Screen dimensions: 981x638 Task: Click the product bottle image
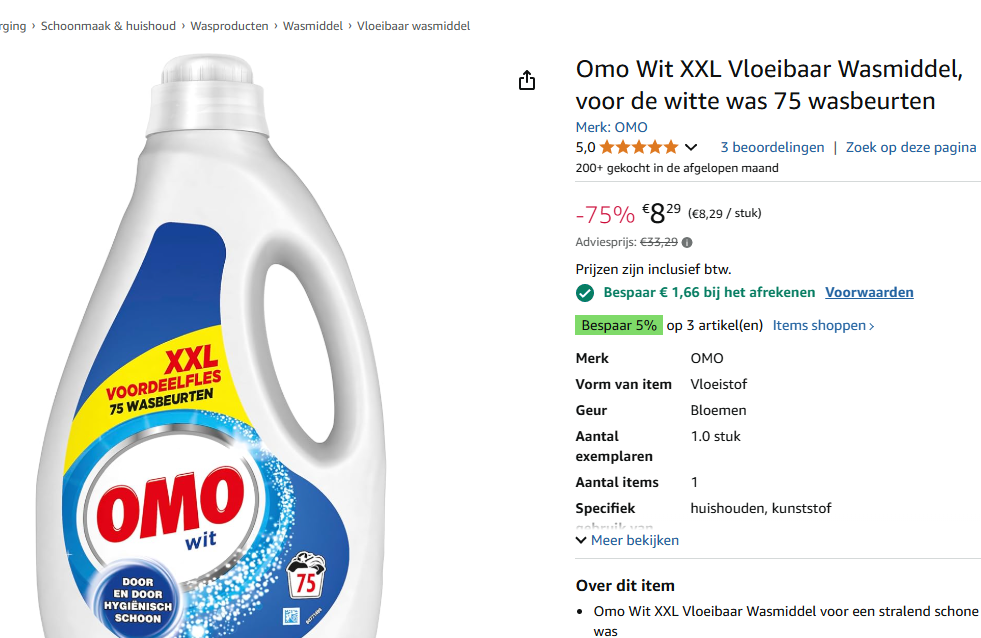pyautogui.click(x=230, y=350)
